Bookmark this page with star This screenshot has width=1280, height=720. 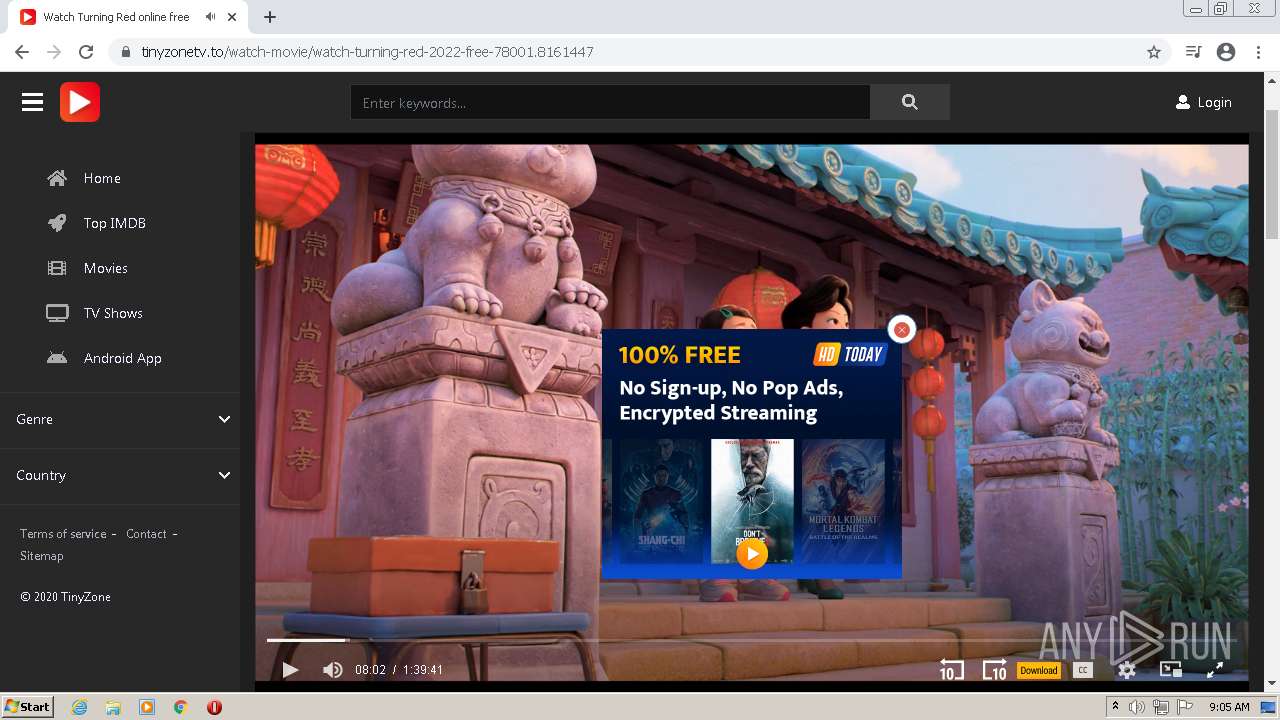[1154, 52]
